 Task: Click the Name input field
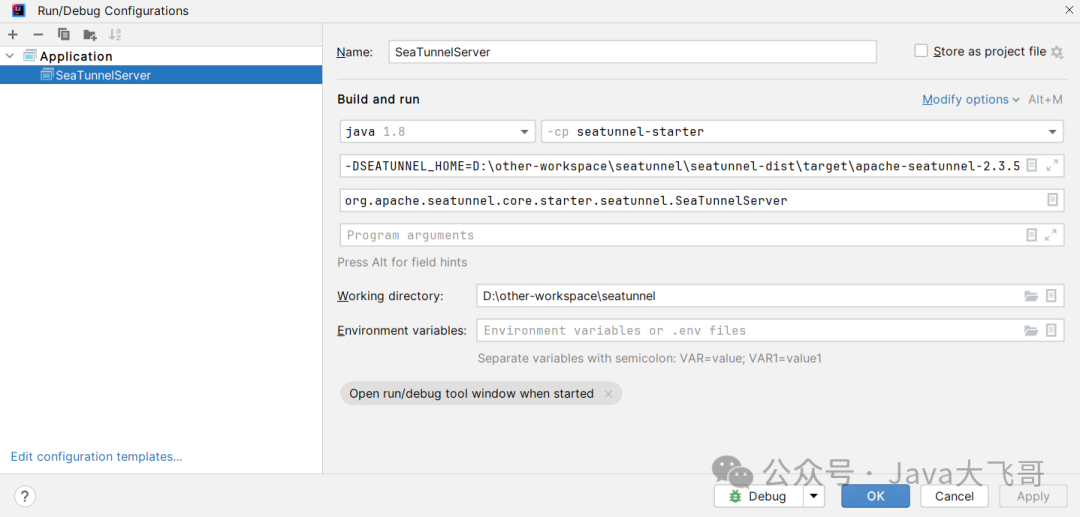pyautogui.click(x=632, y=52)
